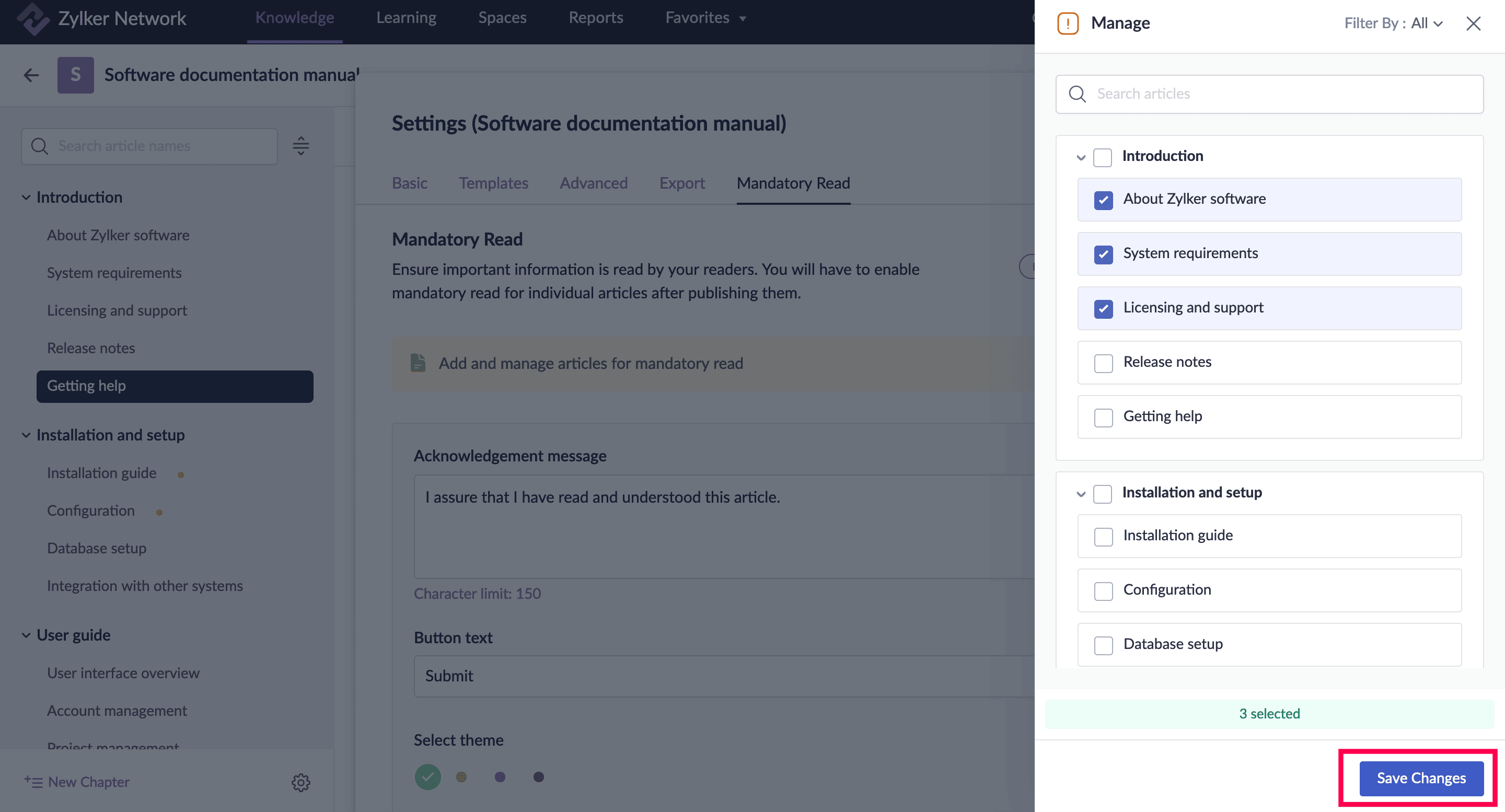Viewport: 1505px width, 812px height.
Task: Open the Learning menu item
Action: 406,18
